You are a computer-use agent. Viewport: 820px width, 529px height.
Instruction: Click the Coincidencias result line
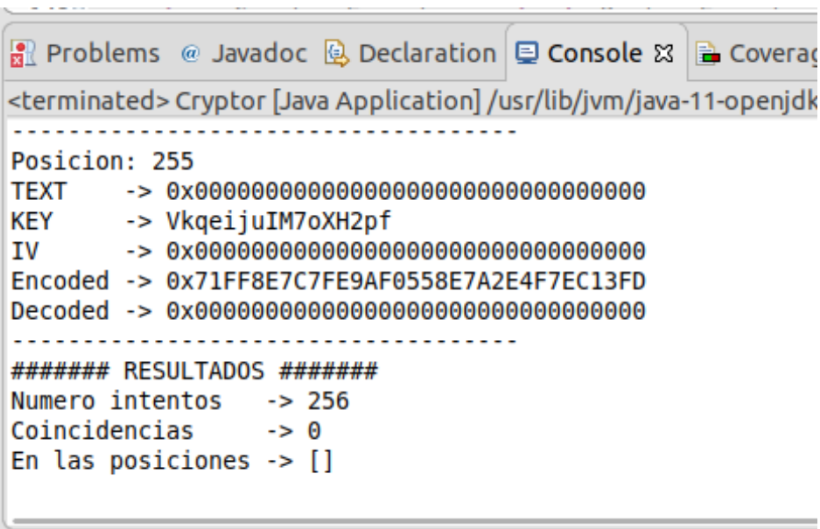coord(165,432)
